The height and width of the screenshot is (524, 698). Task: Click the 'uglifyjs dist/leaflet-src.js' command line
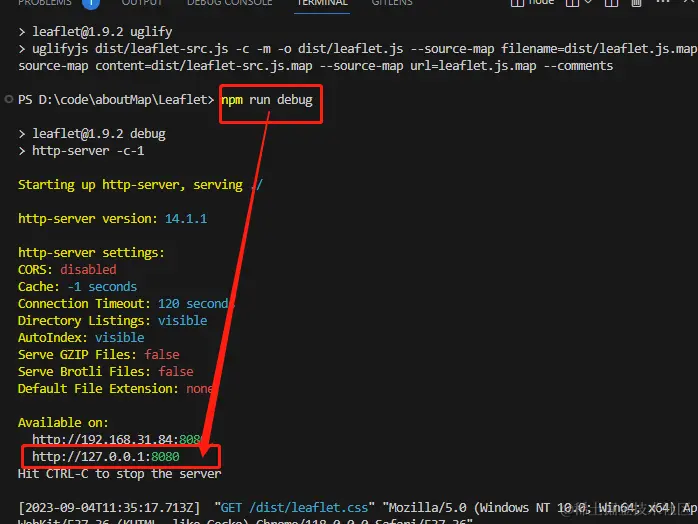[363, 49]
